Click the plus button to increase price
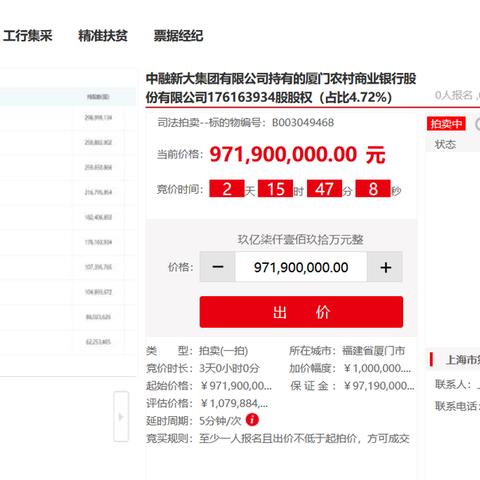The height and width of the screenshot is (480, 480). coord(385,267)
